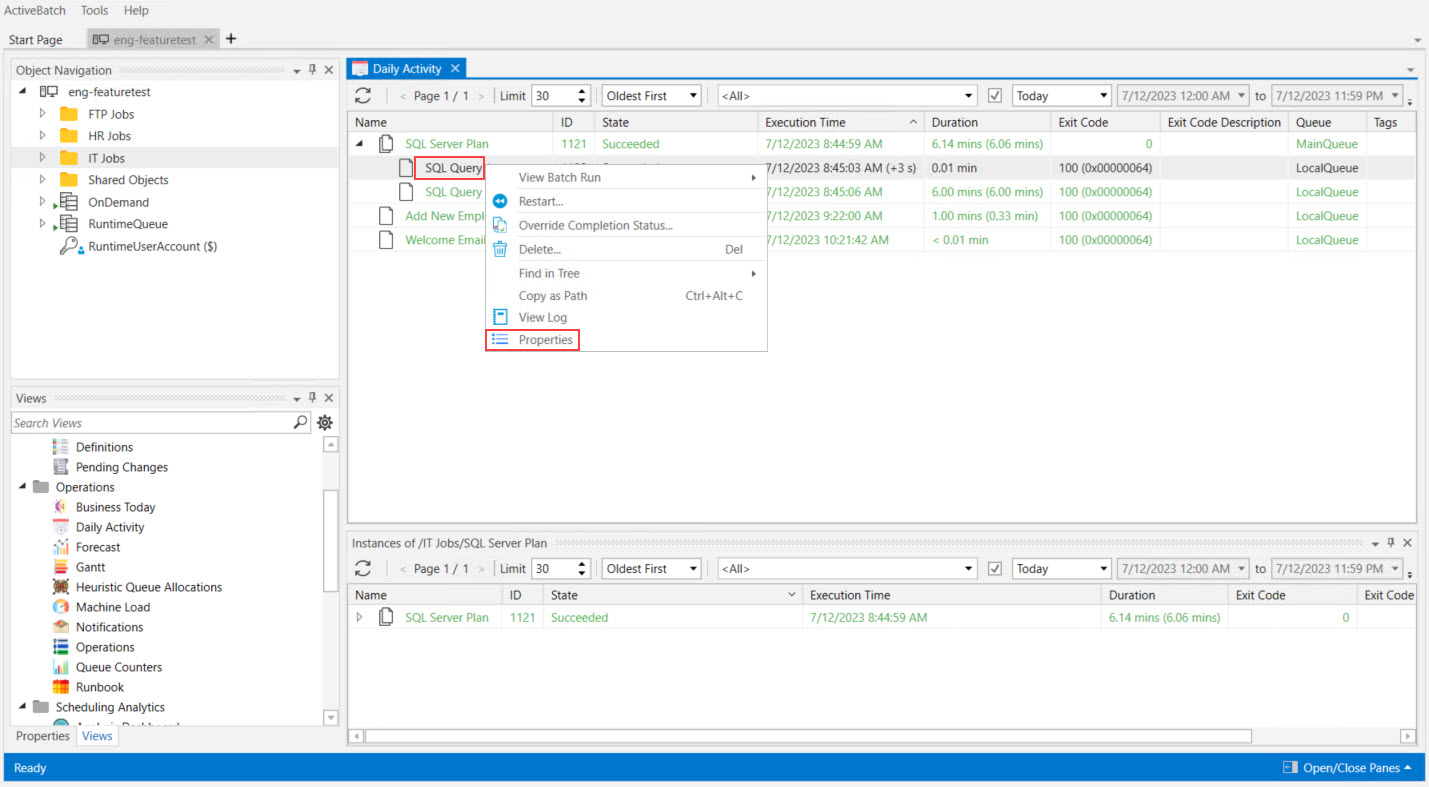Click the Views search settings gear icon
The height and width of the screenshot is (787, 1429).
[x=325, y=423]
